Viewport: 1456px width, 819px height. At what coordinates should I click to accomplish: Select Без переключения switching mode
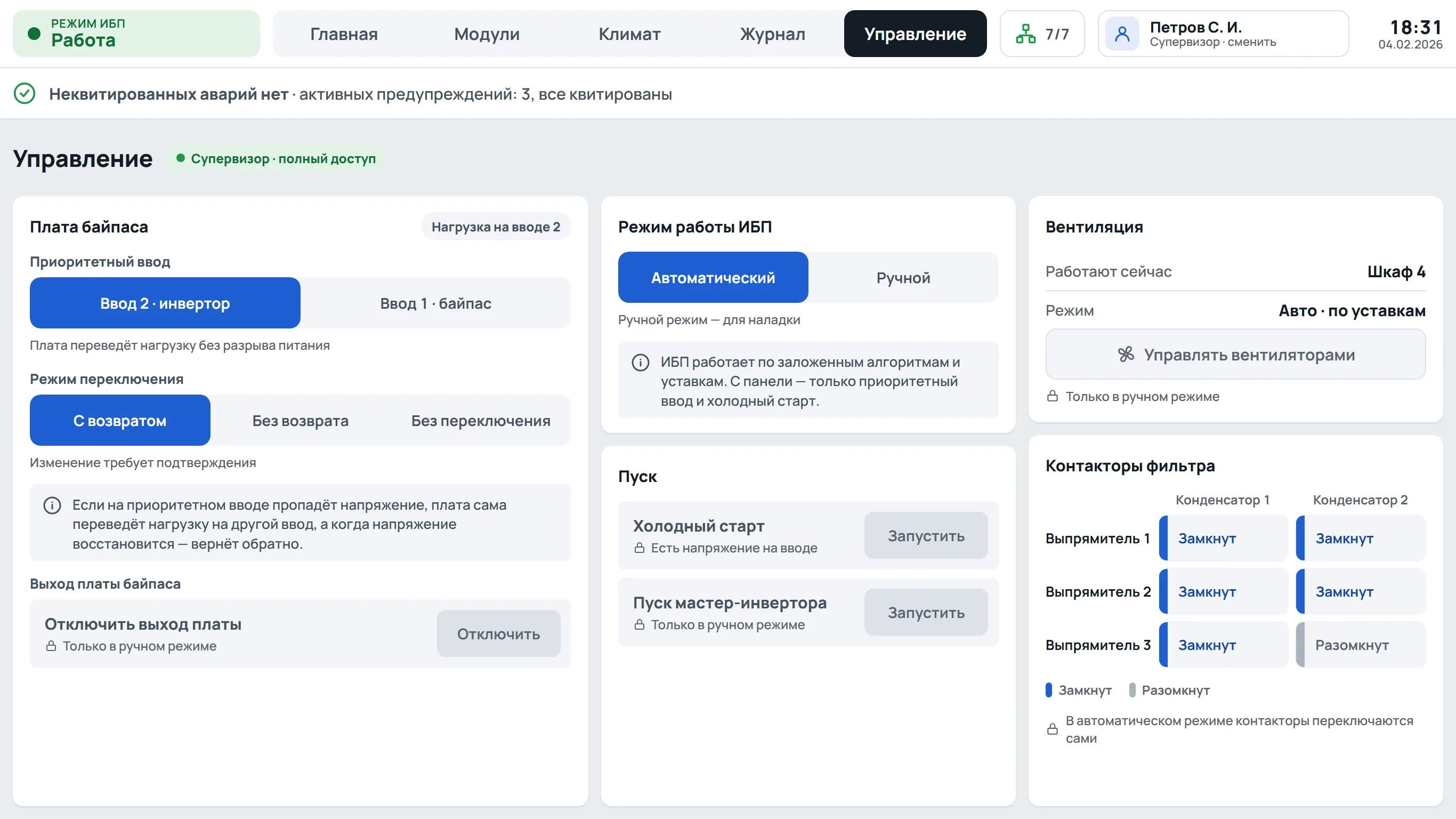tap(480, 420)
